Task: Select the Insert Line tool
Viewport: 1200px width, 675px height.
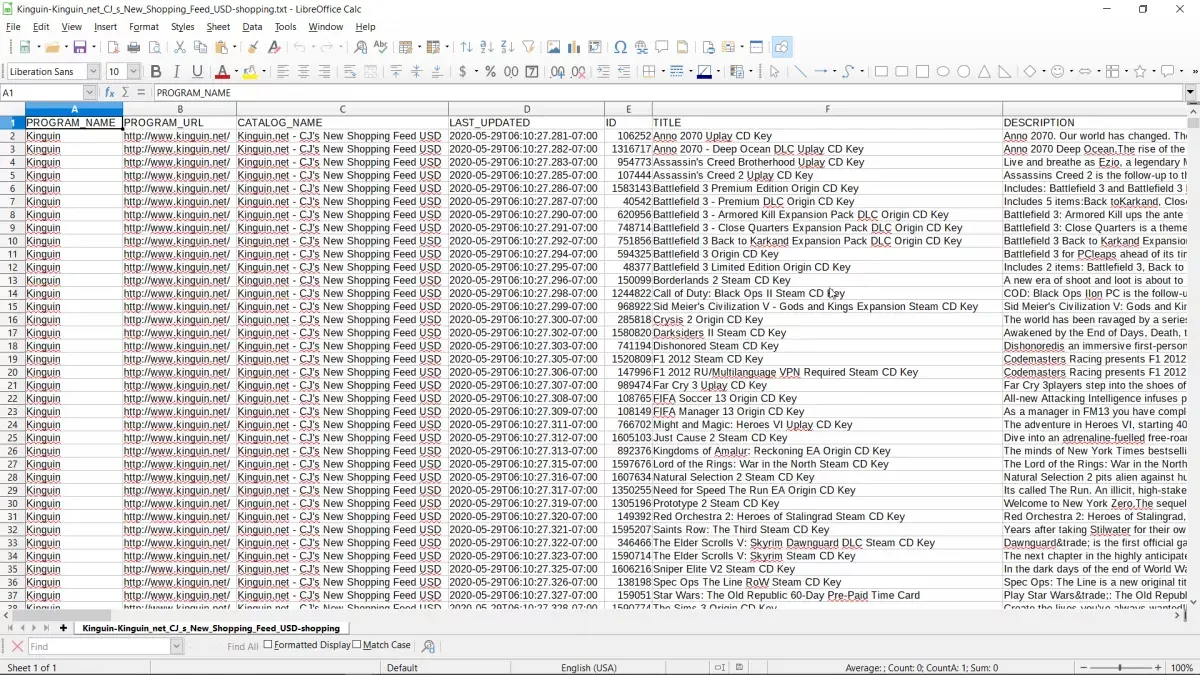Action: tap(800, 72)
